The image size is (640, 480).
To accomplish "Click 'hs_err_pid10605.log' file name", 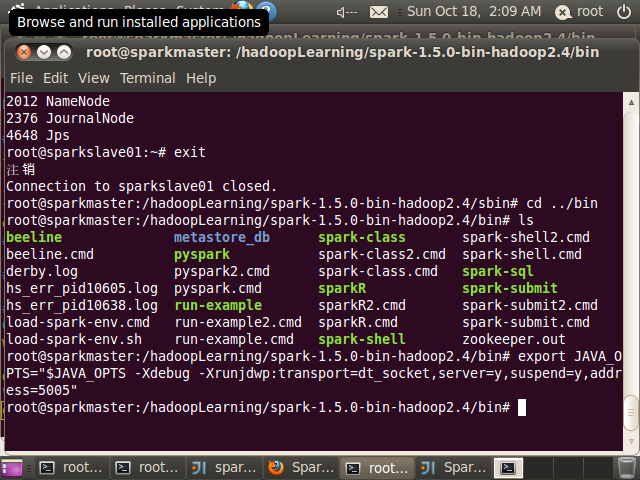I will 82,288.
